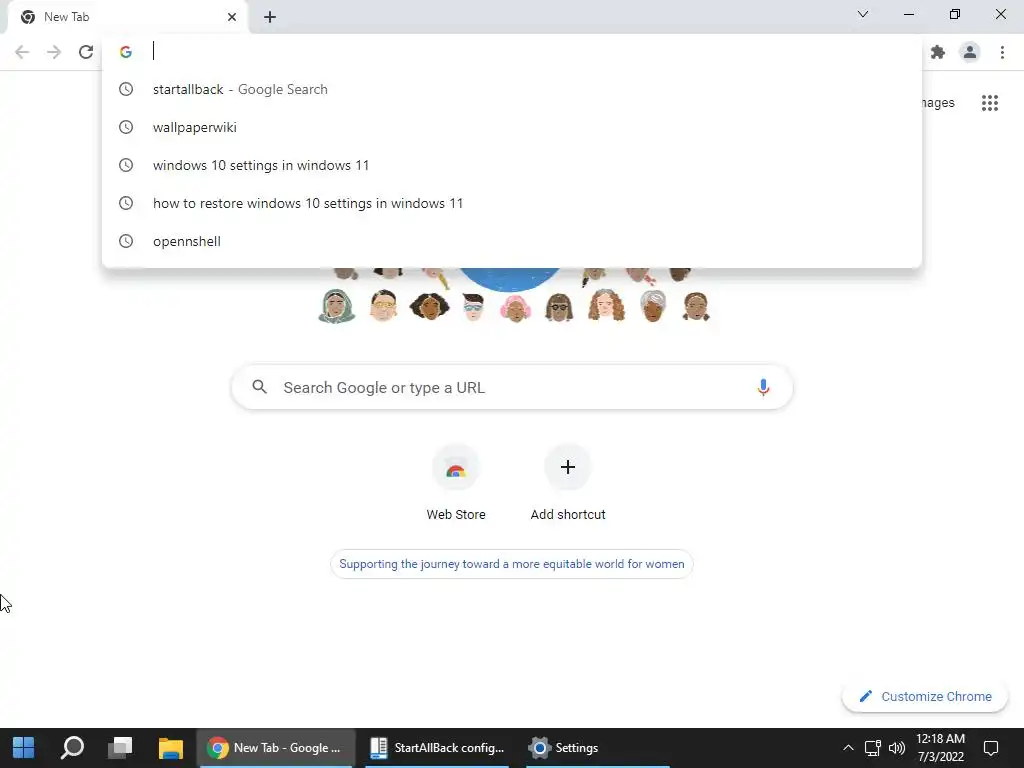Screen dimensions: 1024x768
Task: Open Task View on the taskbar
Action: point(120,748)
